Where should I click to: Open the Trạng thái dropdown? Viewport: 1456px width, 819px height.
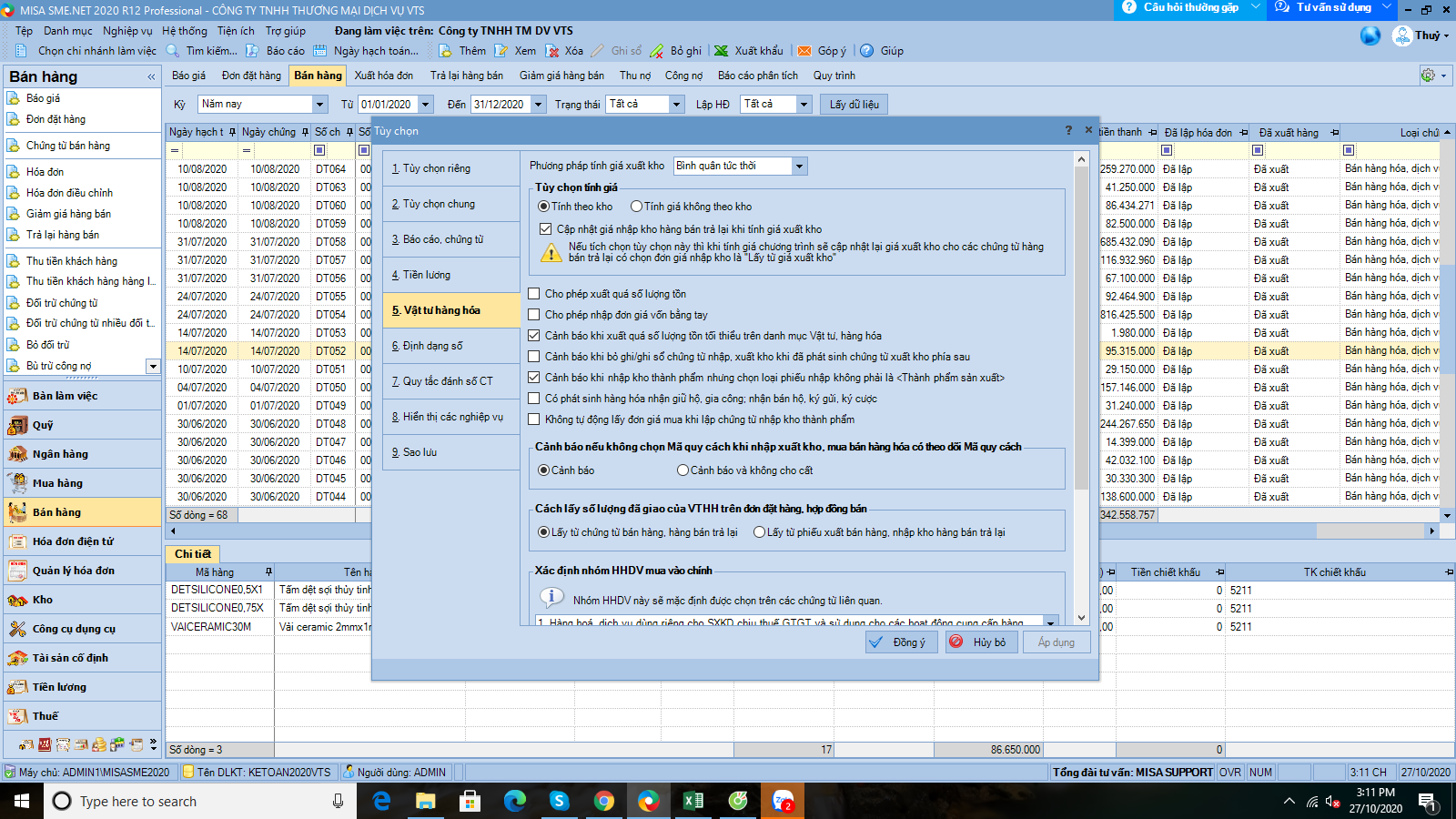point(676,105)
